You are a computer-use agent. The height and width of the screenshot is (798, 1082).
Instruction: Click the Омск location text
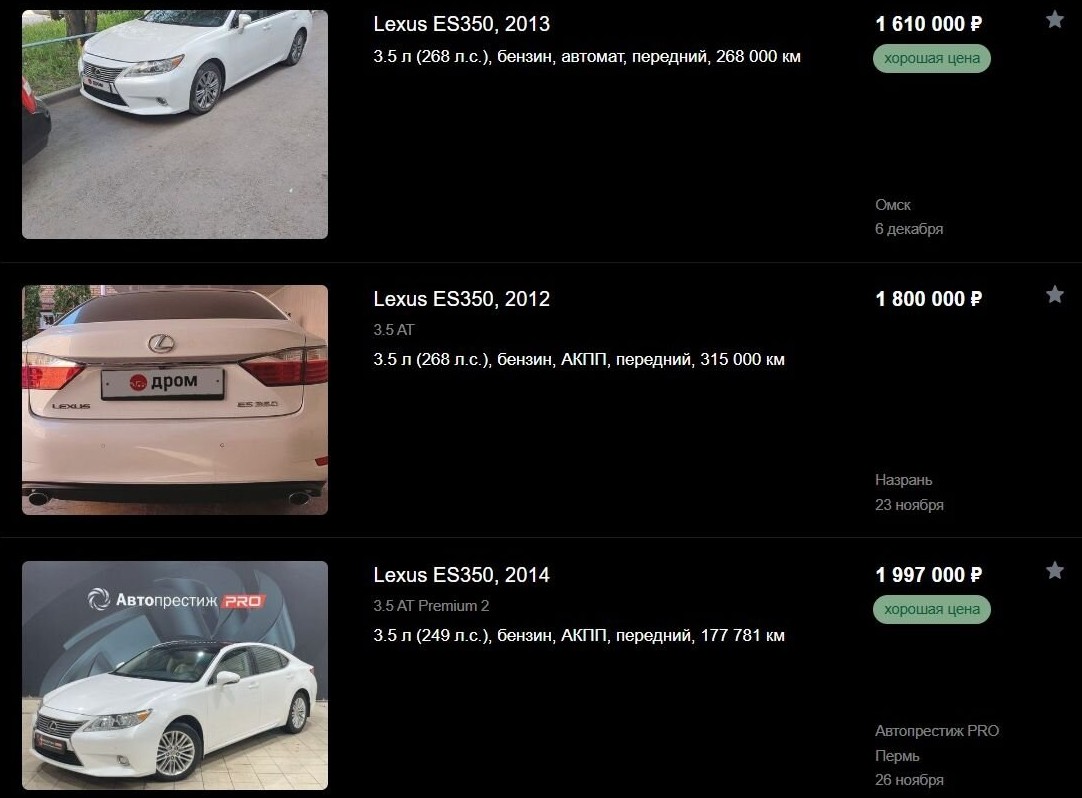[893, 205]
